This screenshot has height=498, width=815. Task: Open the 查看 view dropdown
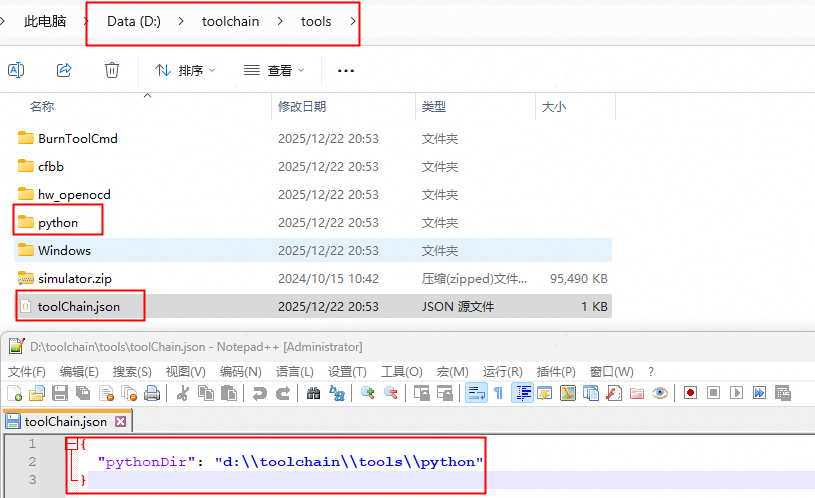[x=275, y=70]
